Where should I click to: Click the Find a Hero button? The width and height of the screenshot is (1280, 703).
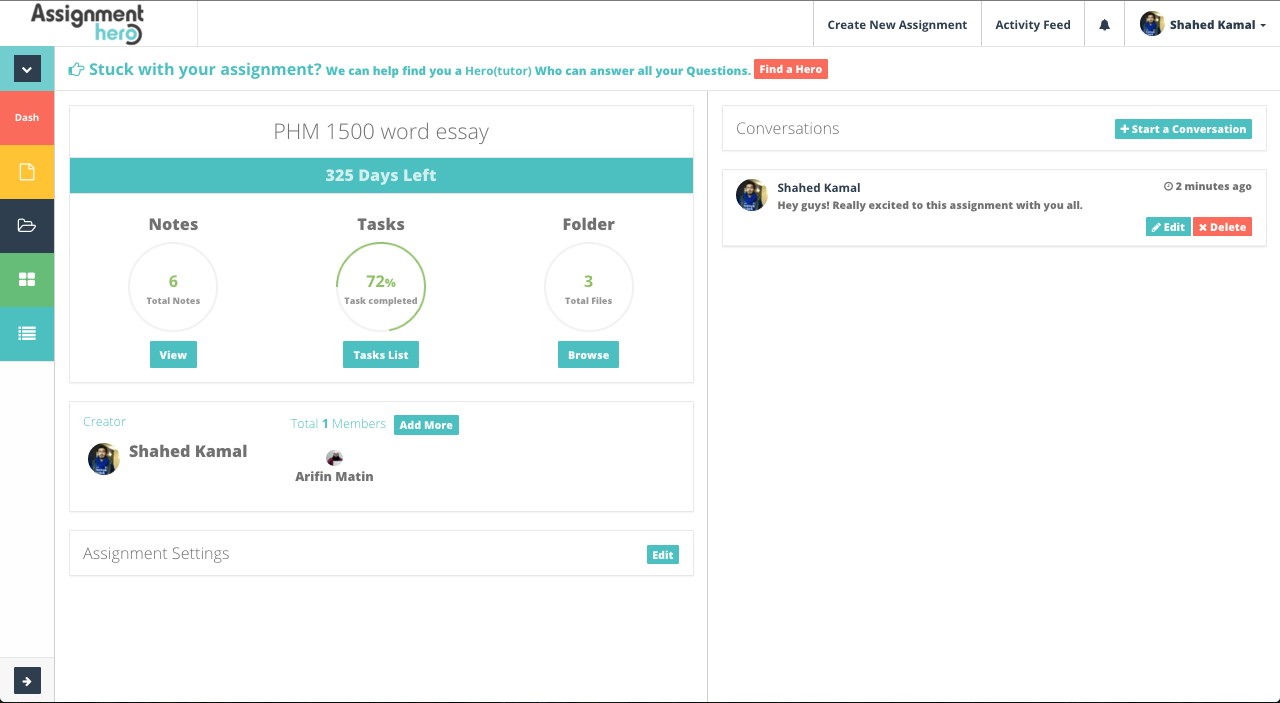(790, 69)
